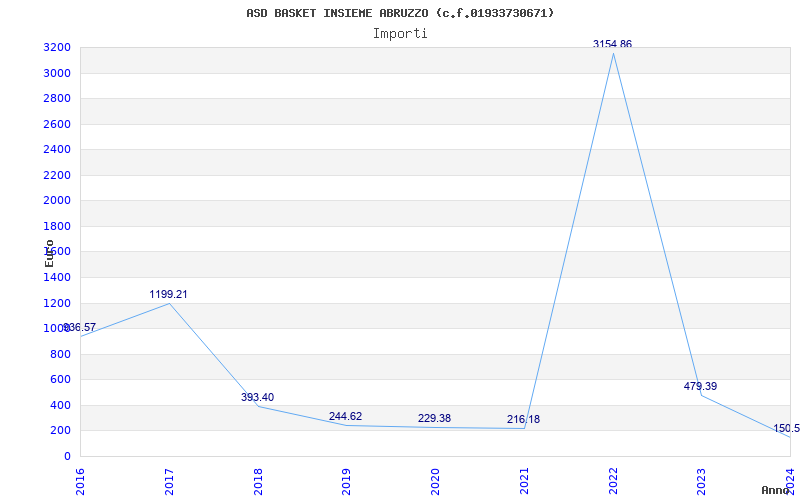Select x-axis year label 2017

point(169,481)
